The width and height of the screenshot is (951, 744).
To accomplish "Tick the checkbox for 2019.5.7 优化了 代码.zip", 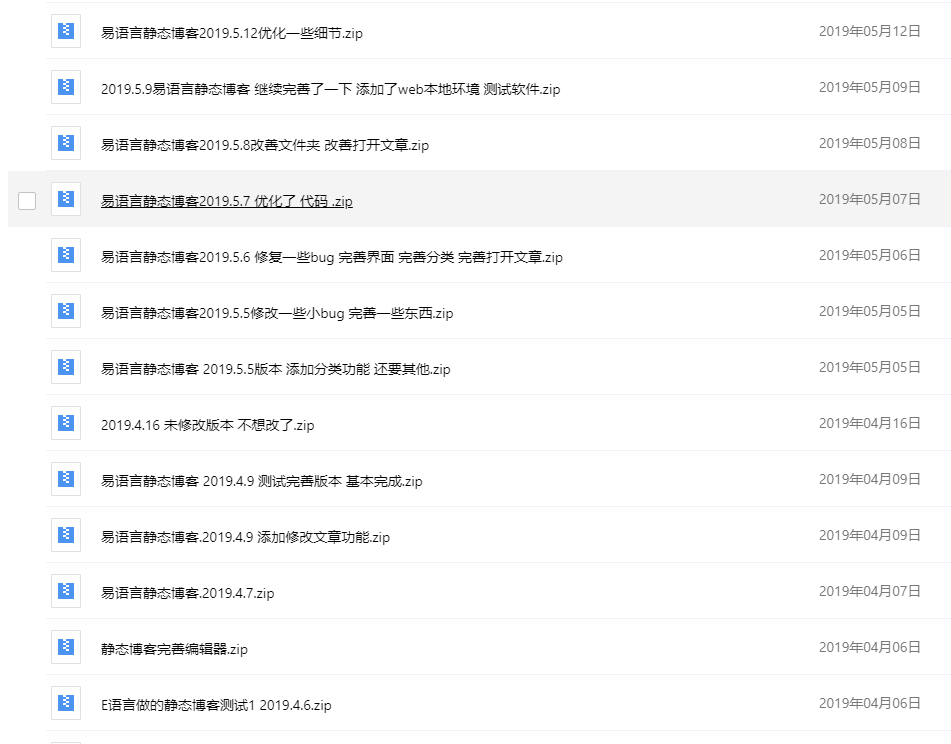I will coord(27,201).
